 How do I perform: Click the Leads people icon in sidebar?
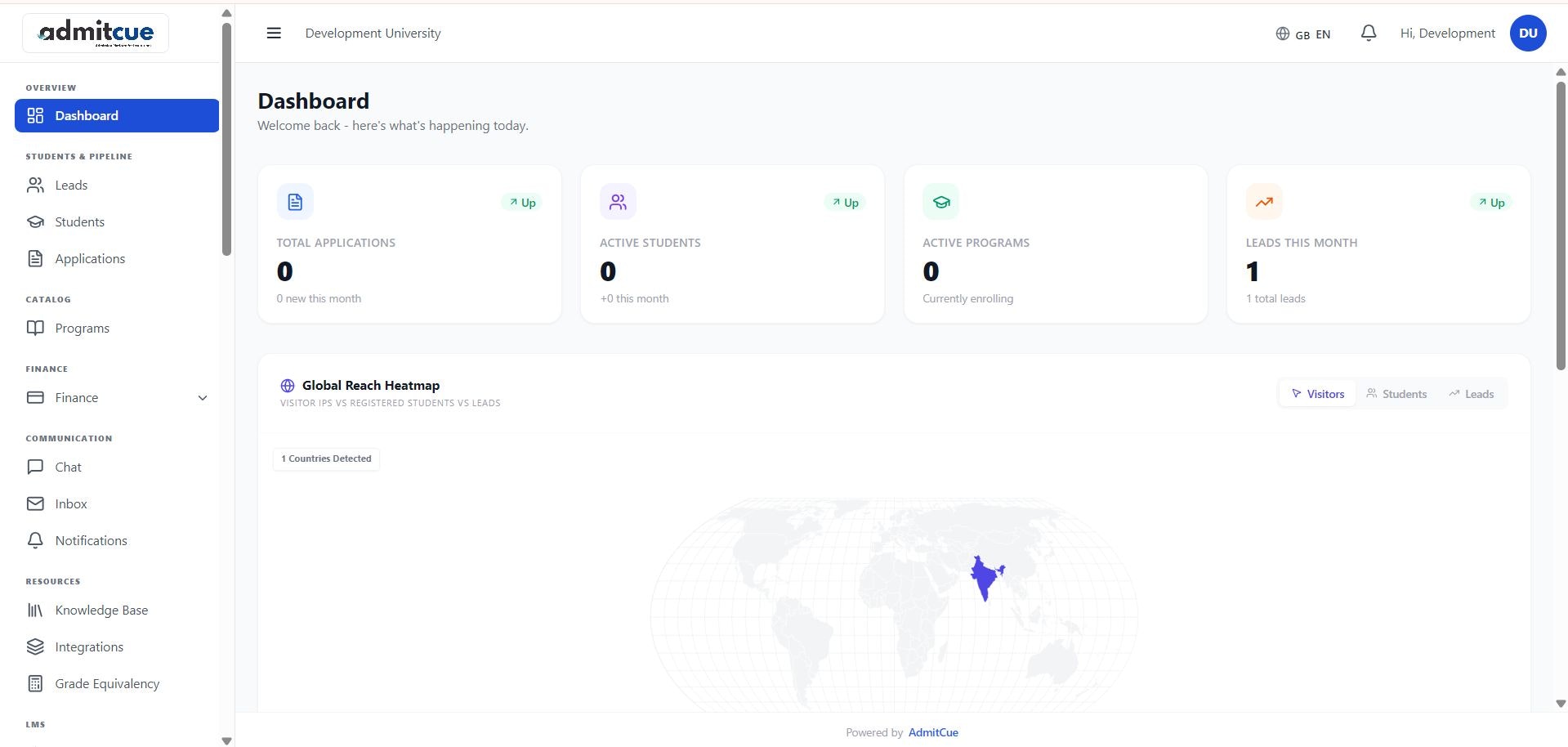(x=35, y=186)
